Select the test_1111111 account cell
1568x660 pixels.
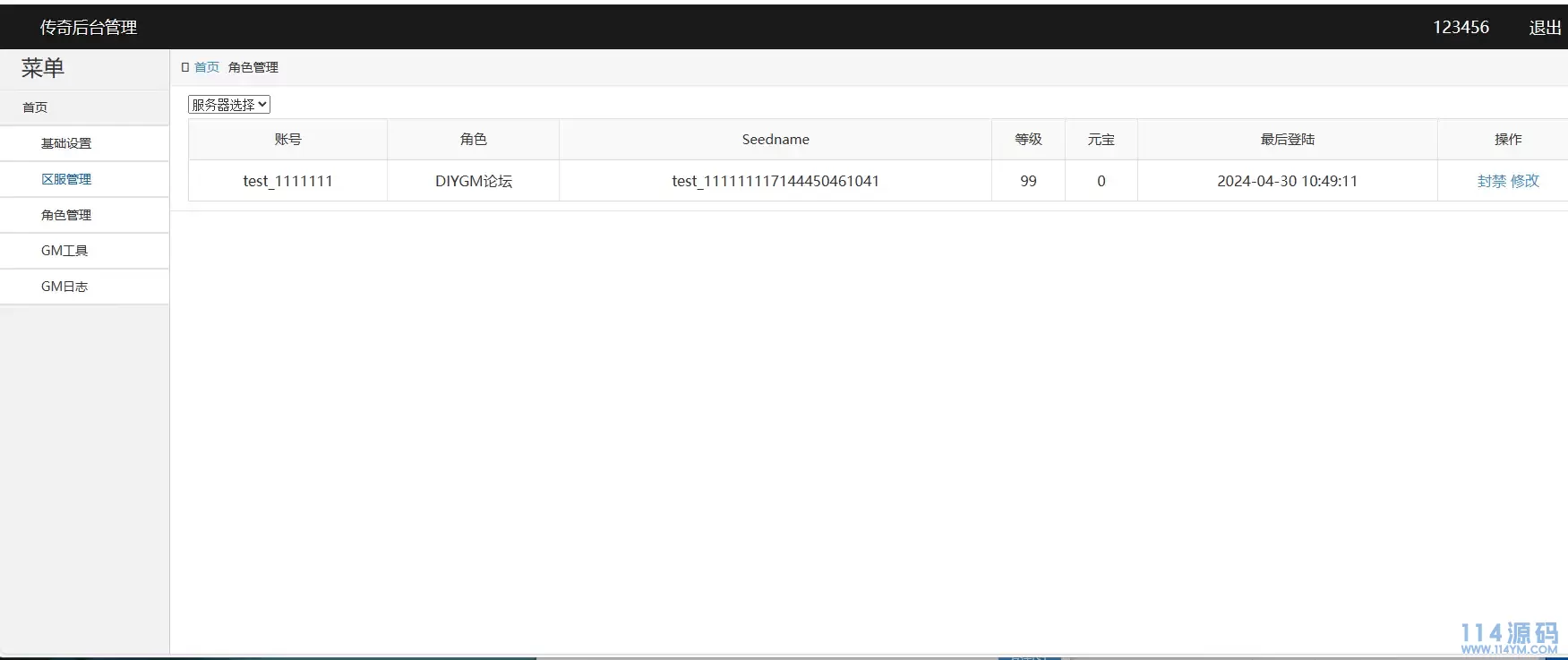click(x=287, y=181)
